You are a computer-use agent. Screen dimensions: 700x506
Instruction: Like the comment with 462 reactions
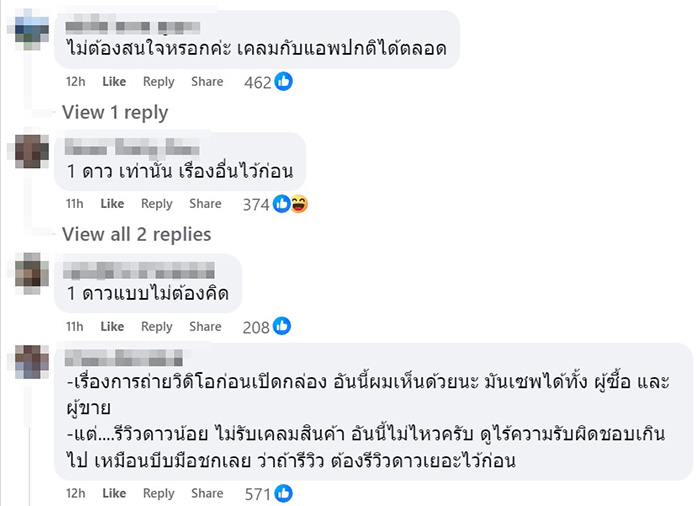113,82
